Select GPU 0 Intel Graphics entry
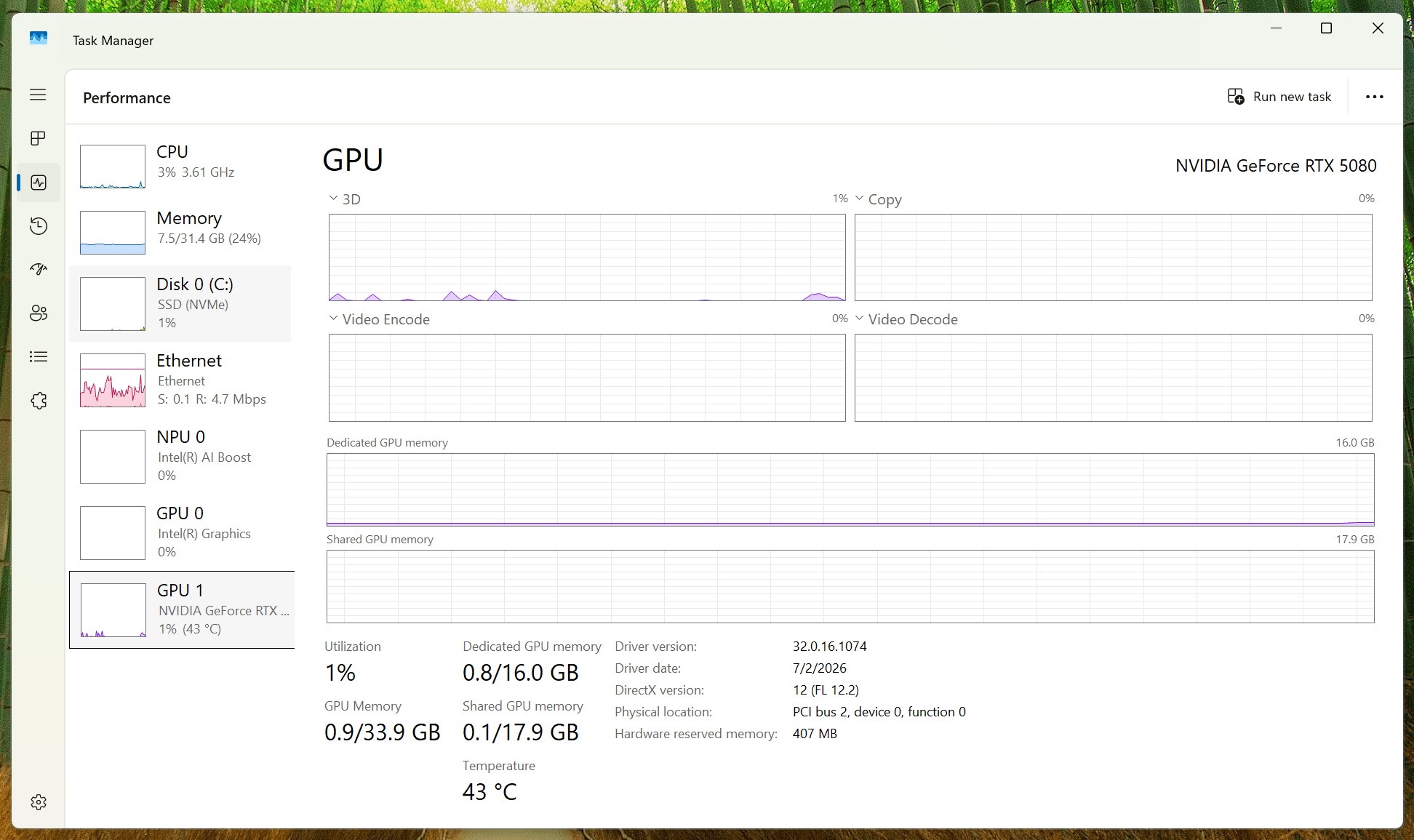This screenshot has width=1414, height=840. [x=182, y=532]
